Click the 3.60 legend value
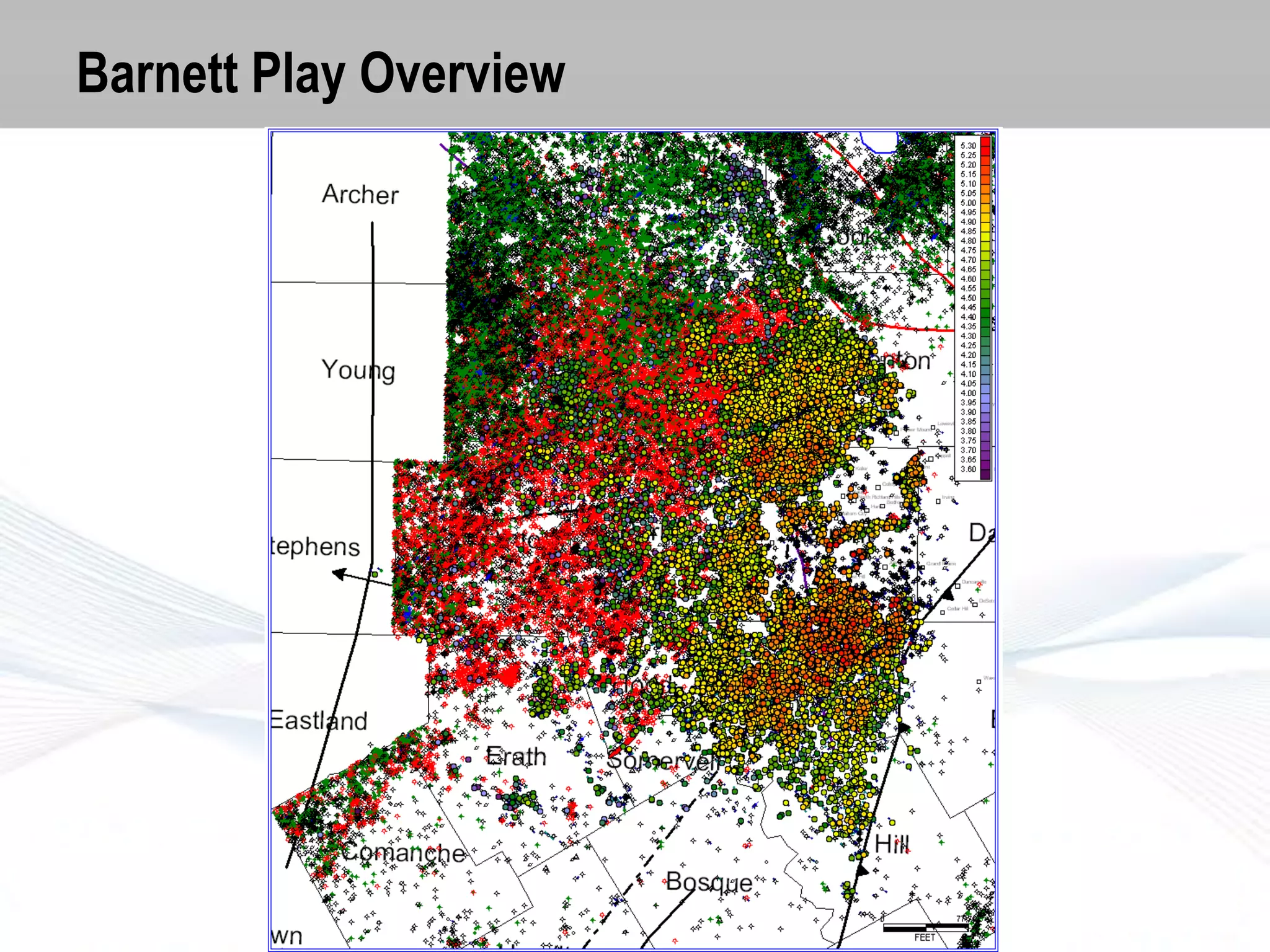 [x=968, y=469]
